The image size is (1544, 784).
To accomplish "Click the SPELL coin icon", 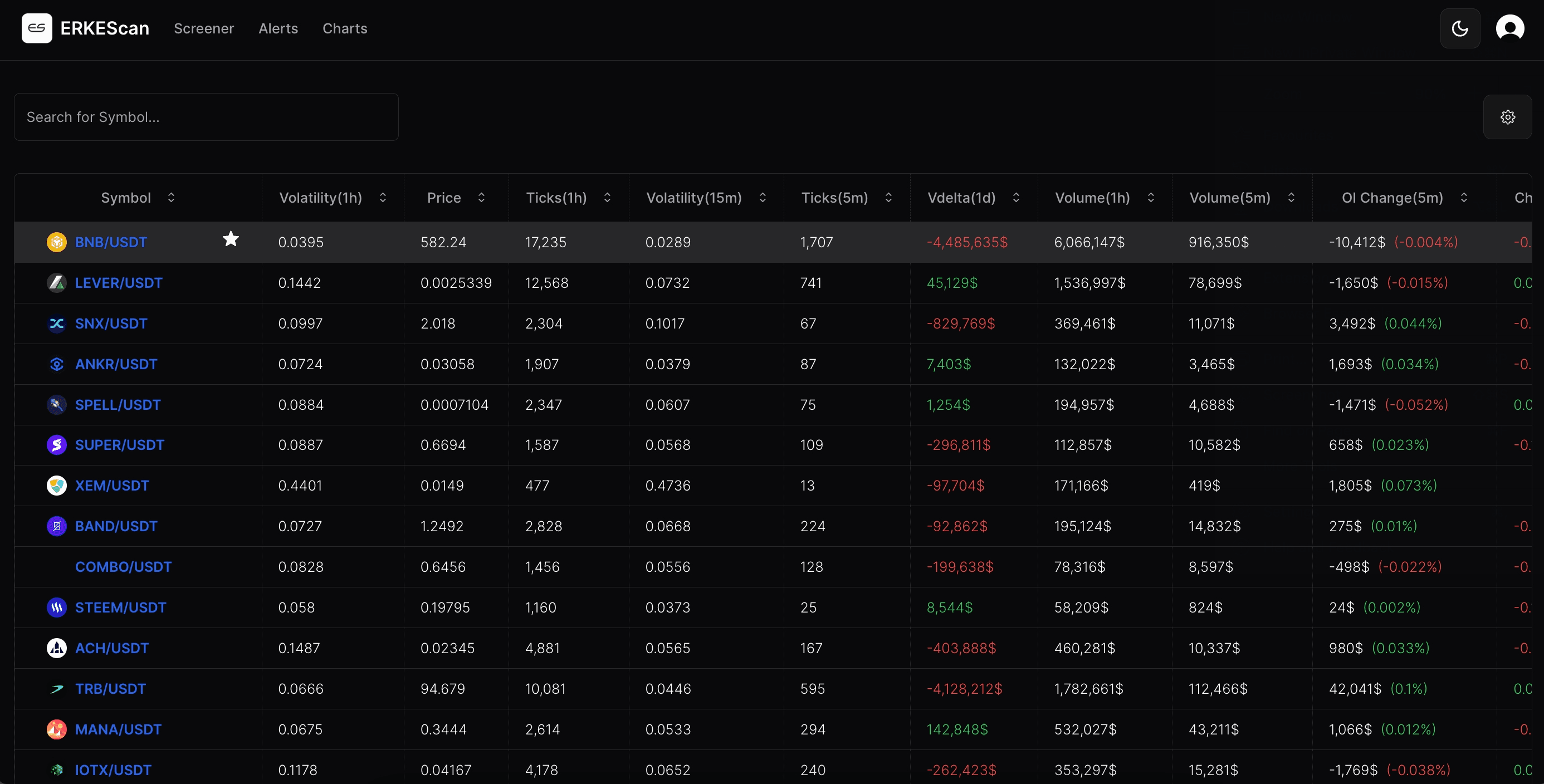I will click(56, 405).
